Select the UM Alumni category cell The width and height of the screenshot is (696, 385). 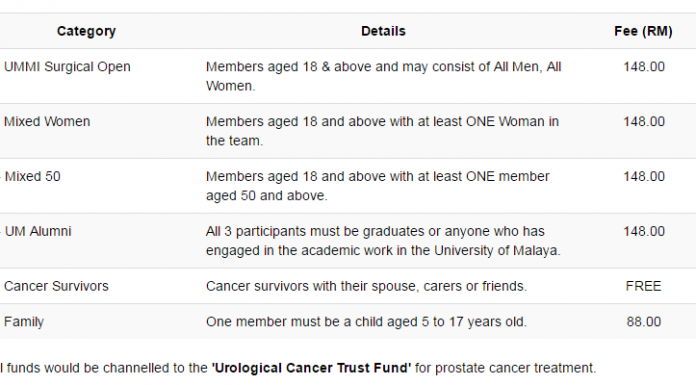pos(38,231)
